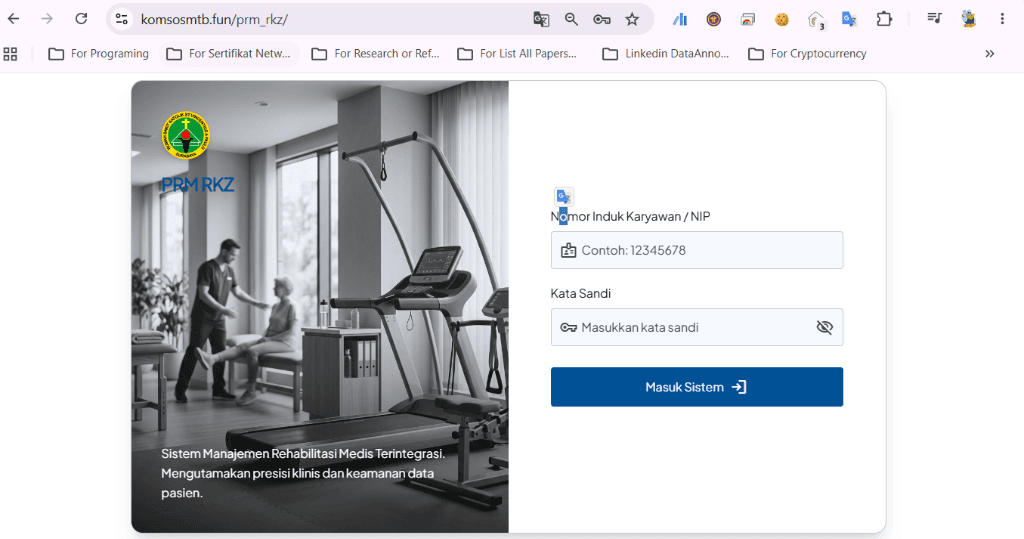
Task: Click the Kata Sandi label
Action: (x=581, y=293)
